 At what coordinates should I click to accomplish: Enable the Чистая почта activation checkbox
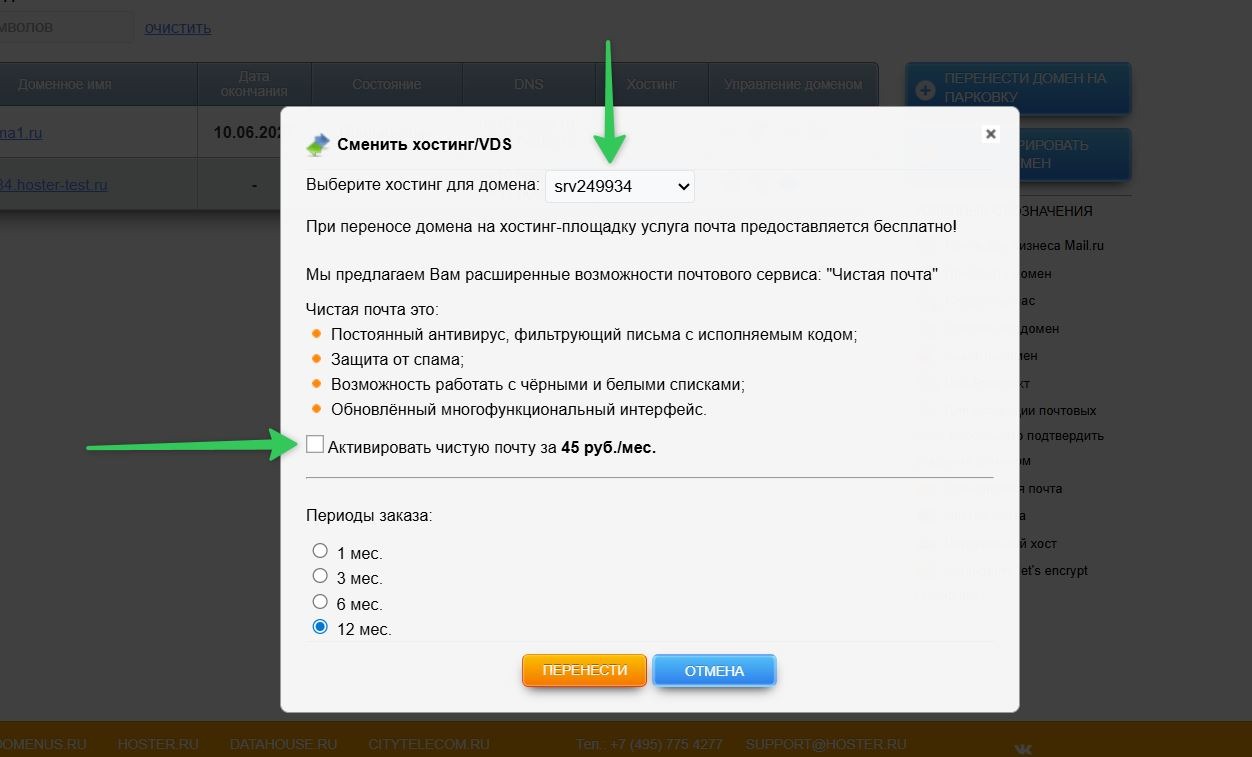(x=315, y=444)
